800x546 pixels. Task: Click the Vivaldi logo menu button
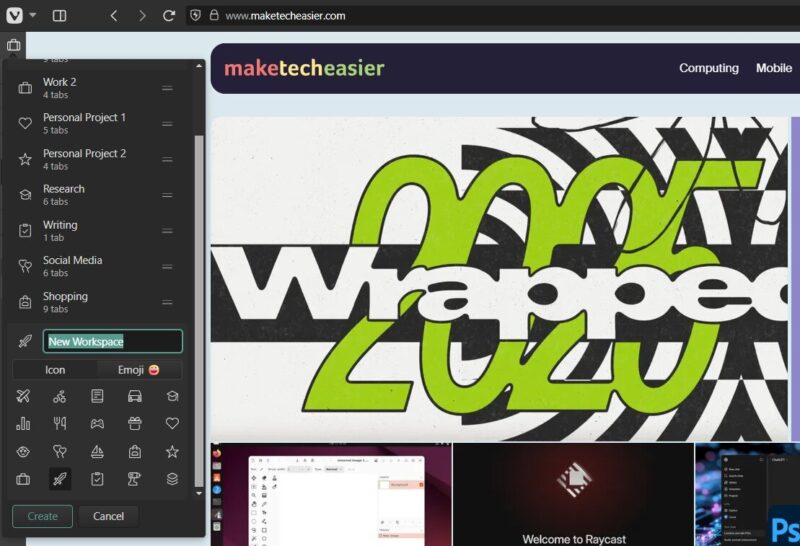pyautogui.click(x=14, y=15)
